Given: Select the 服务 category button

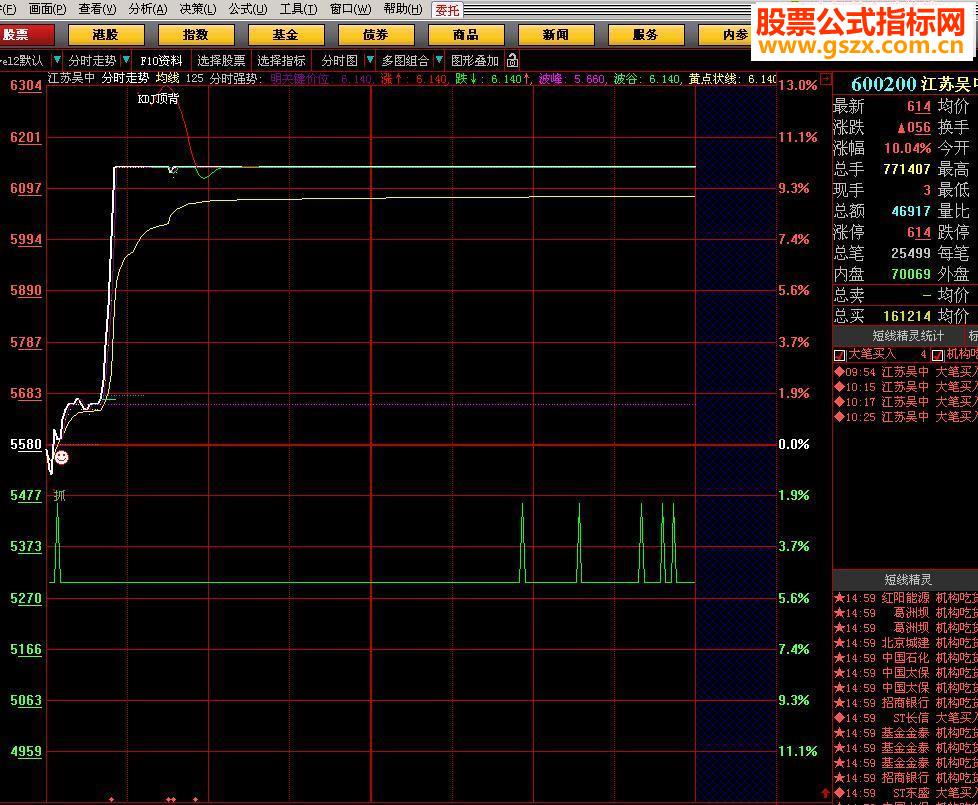Looking at the screenshot, I should [646, 34].
